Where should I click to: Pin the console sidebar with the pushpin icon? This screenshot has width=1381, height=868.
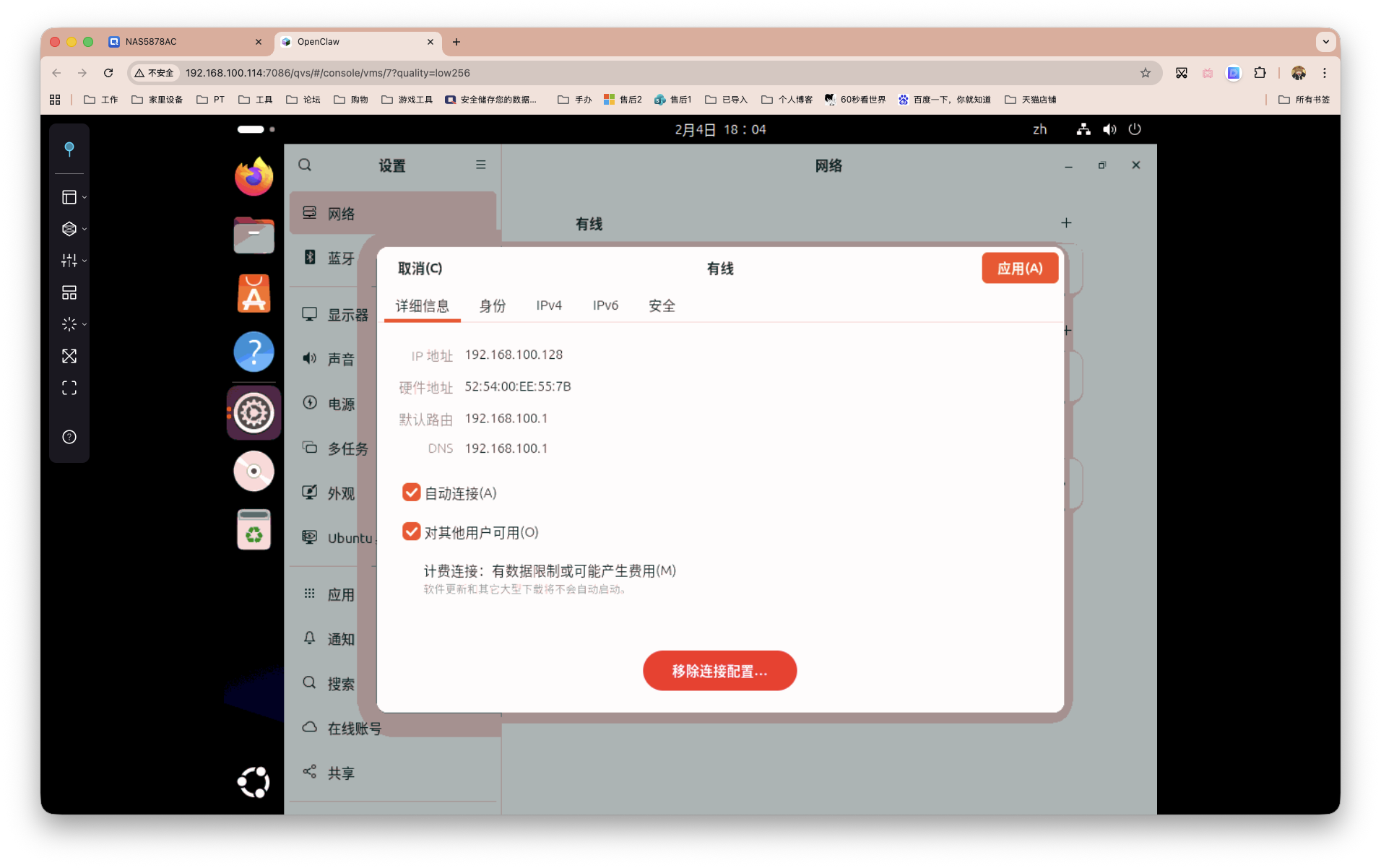click(69, 149)
